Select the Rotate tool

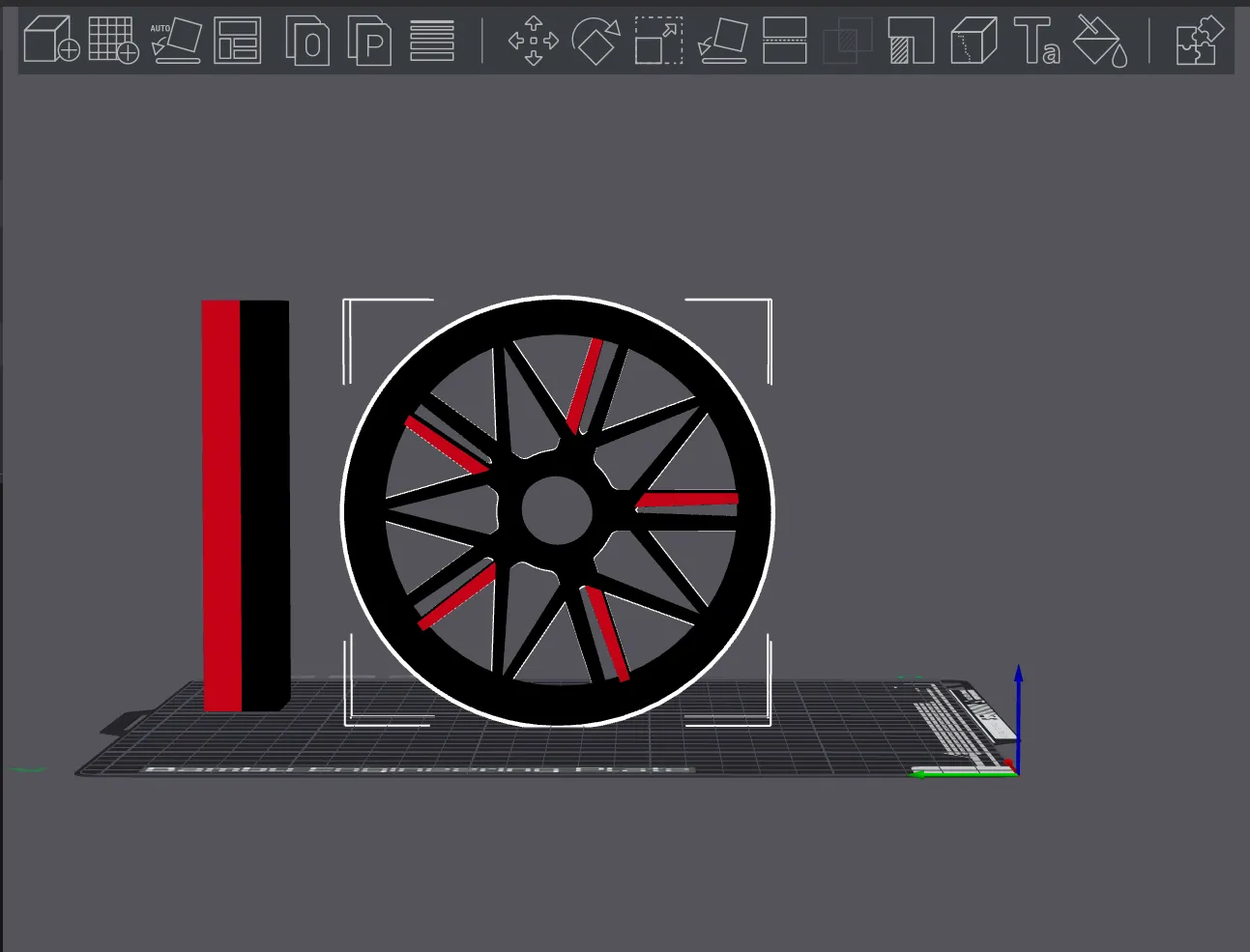(596, 41)
